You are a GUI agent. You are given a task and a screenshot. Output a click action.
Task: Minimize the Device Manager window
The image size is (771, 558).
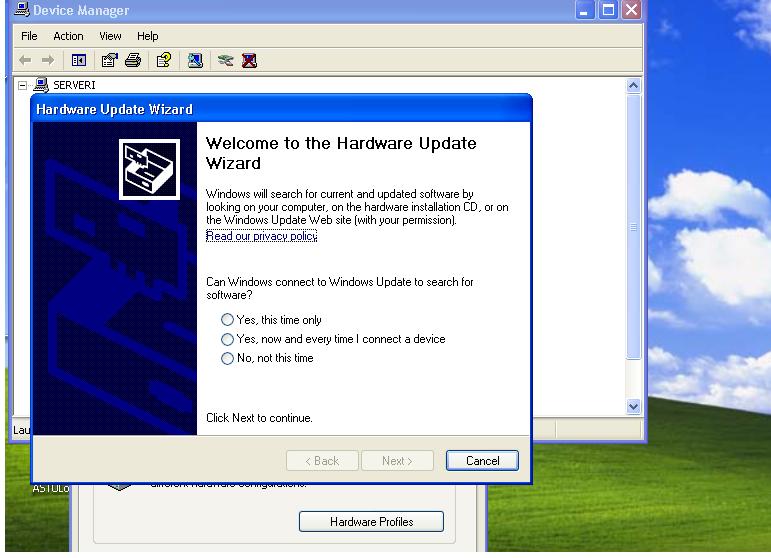585,9
